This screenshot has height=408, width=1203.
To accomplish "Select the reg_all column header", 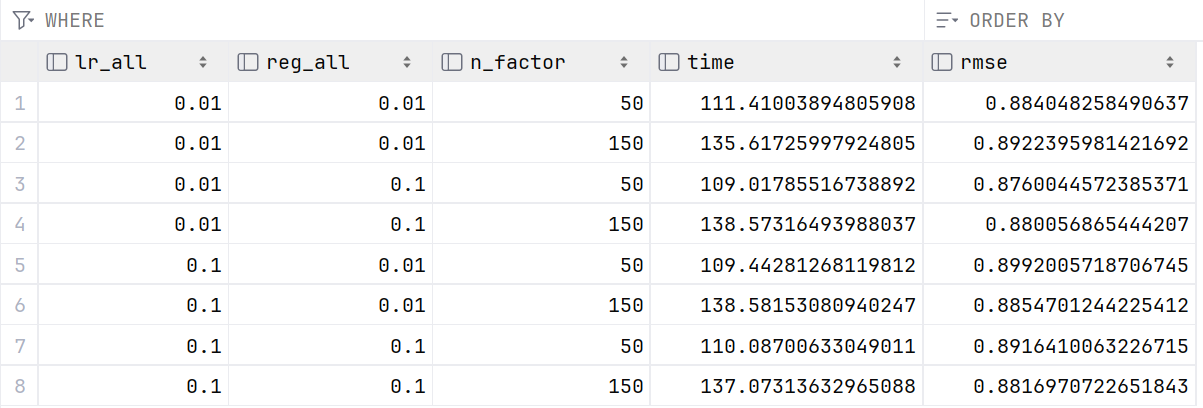I will click(331, 62).
